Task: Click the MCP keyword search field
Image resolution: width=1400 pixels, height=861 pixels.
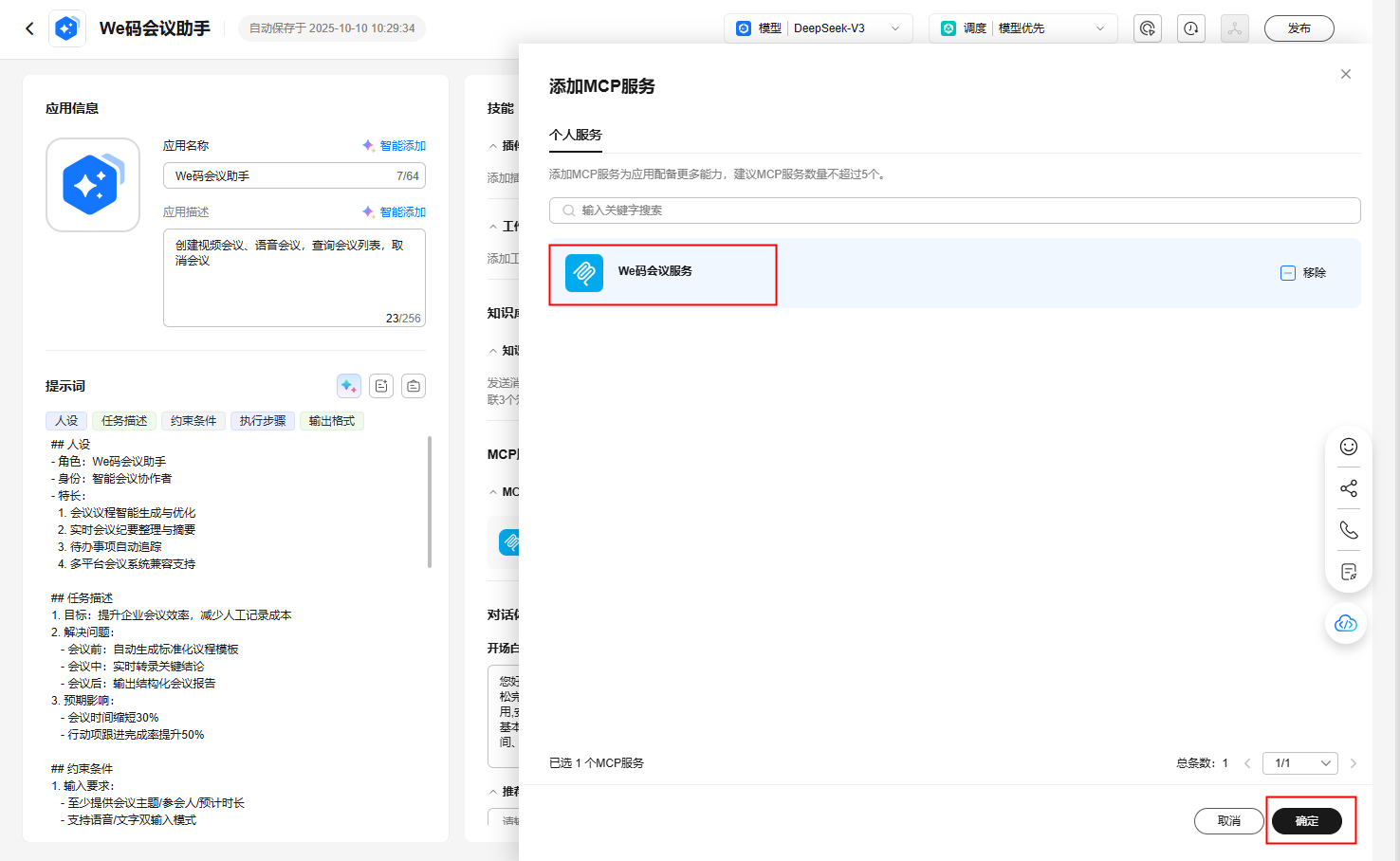Action: click(x=954, y=211)
